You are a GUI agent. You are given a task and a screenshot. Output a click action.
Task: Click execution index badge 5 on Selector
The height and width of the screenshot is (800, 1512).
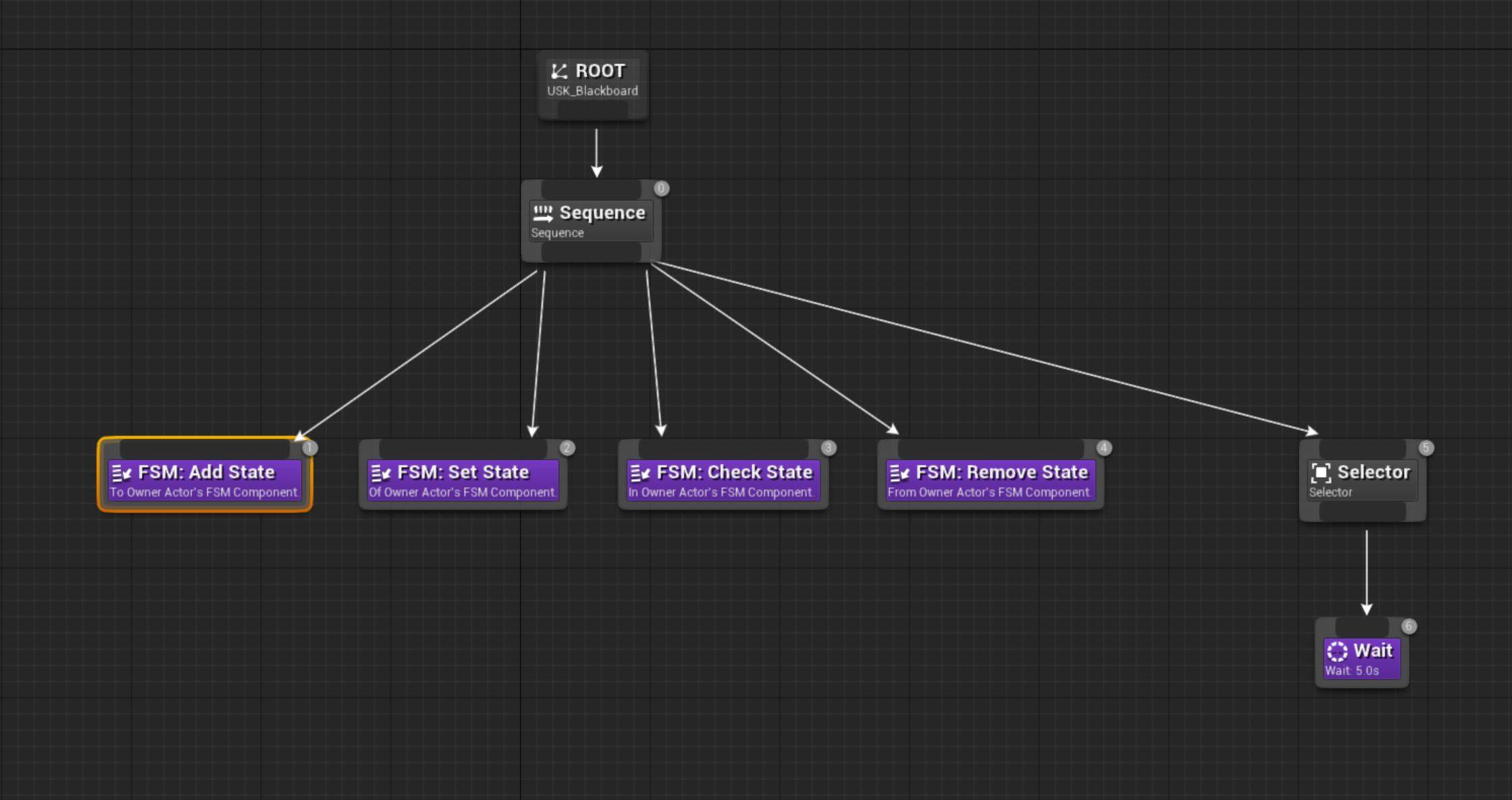point(1426,448)
